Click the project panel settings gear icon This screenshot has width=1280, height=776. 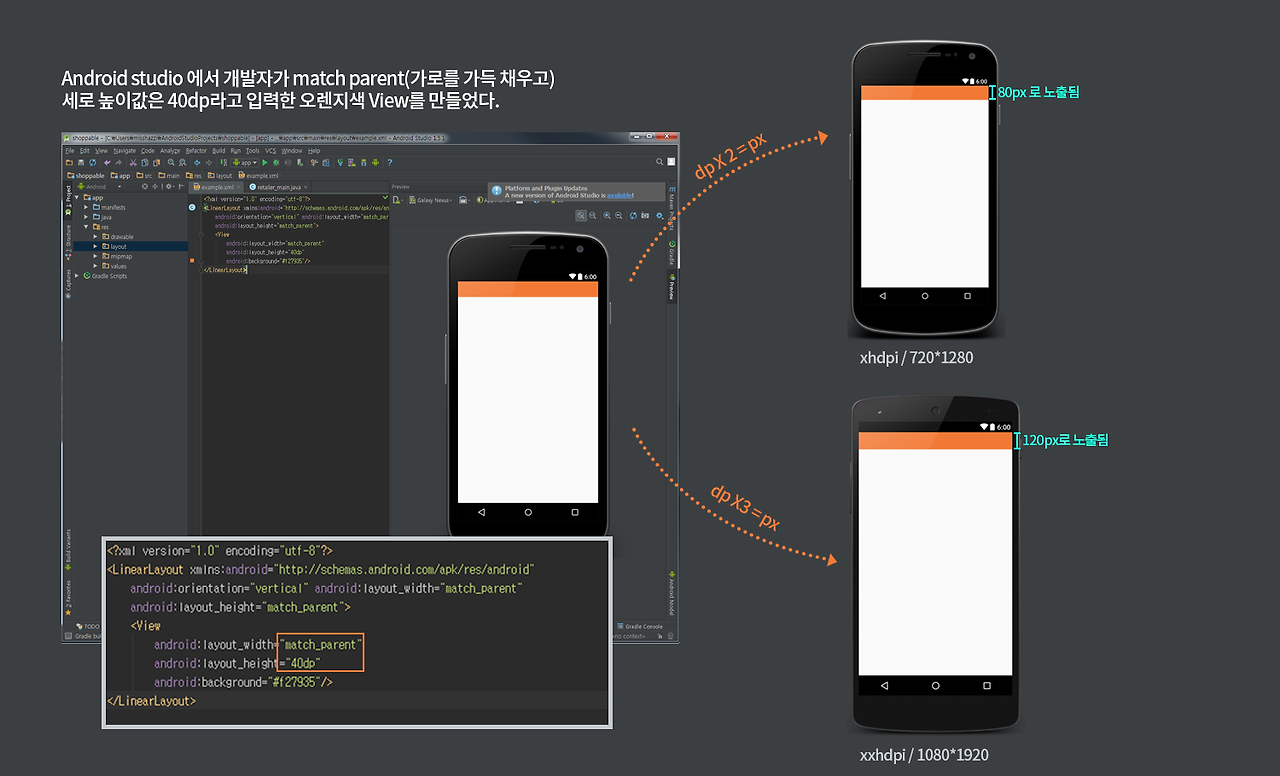[x=167, y=186]
